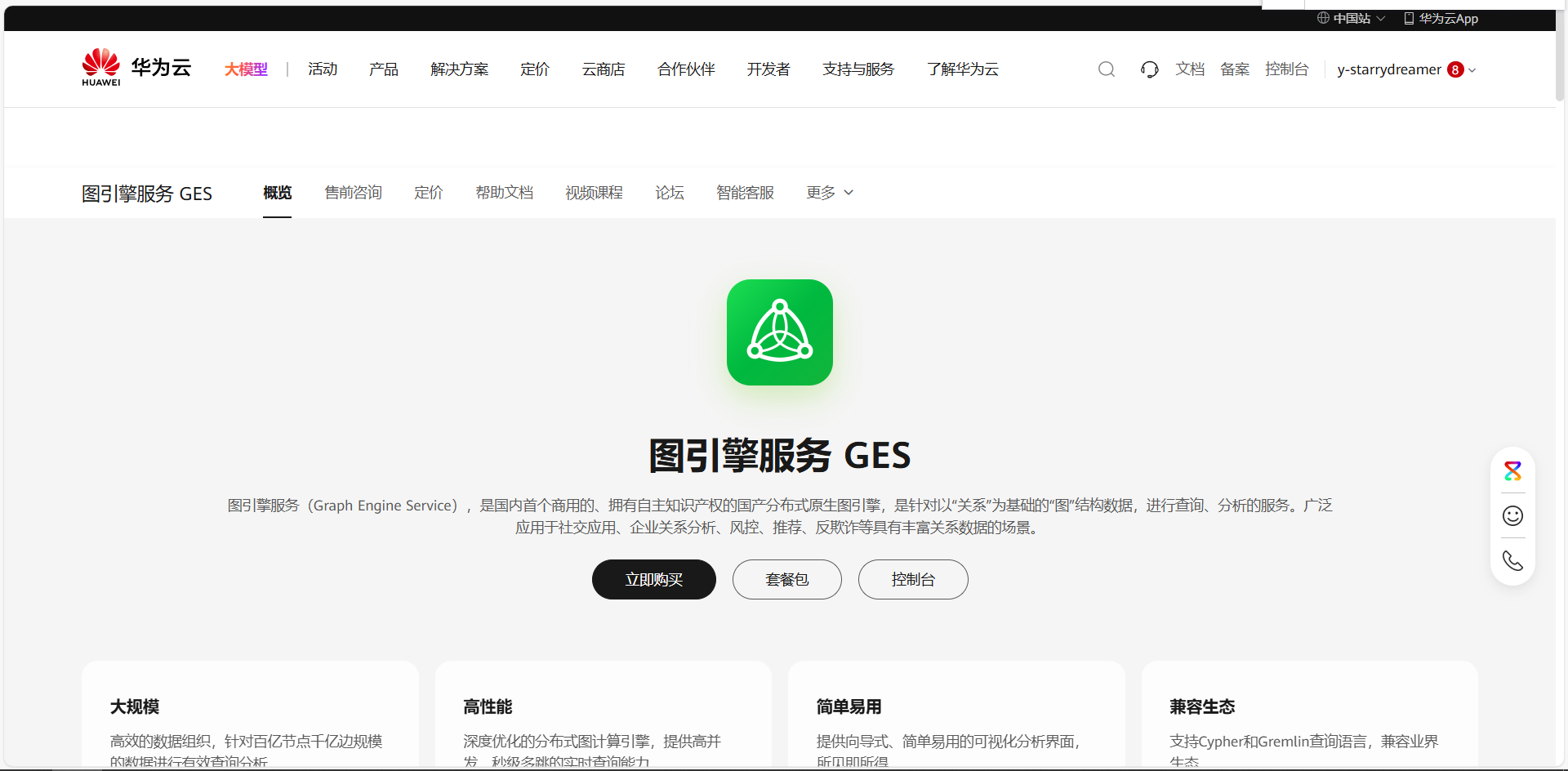Open the colorful AI assistant icon

click(x=1512, y=470)
